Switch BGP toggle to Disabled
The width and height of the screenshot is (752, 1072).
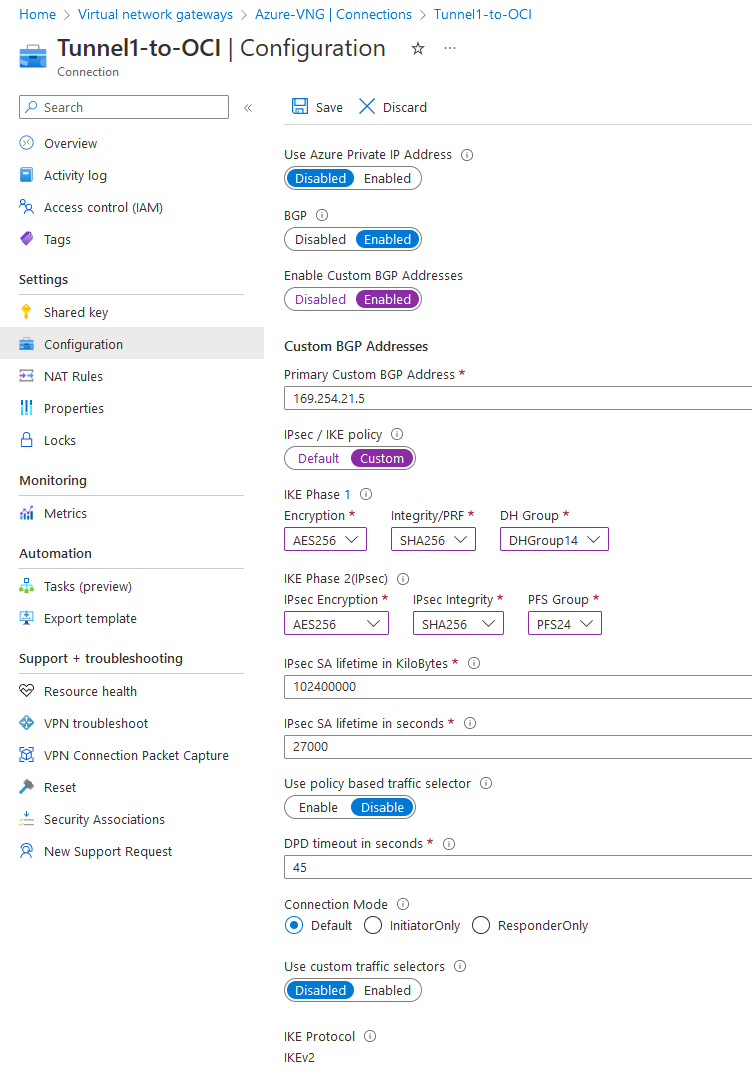[x=320, y=240]
